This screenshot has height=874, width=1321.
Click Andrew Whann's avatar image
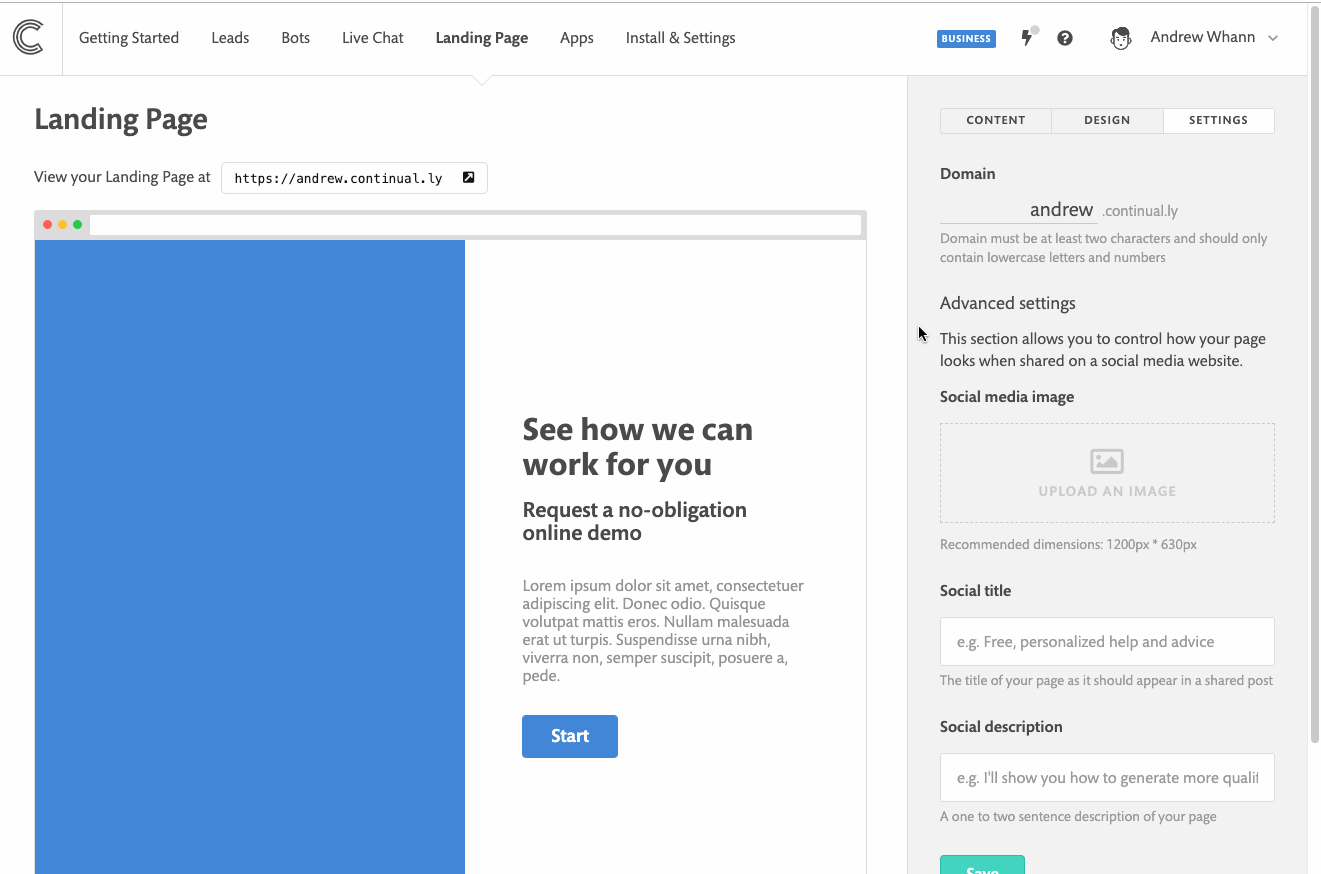(1120, 38)
